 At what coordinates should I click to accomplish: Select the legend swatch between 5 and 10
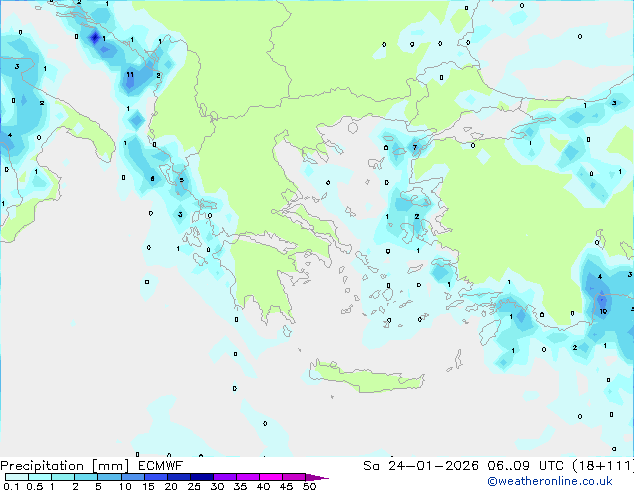[x=109, y=477]
